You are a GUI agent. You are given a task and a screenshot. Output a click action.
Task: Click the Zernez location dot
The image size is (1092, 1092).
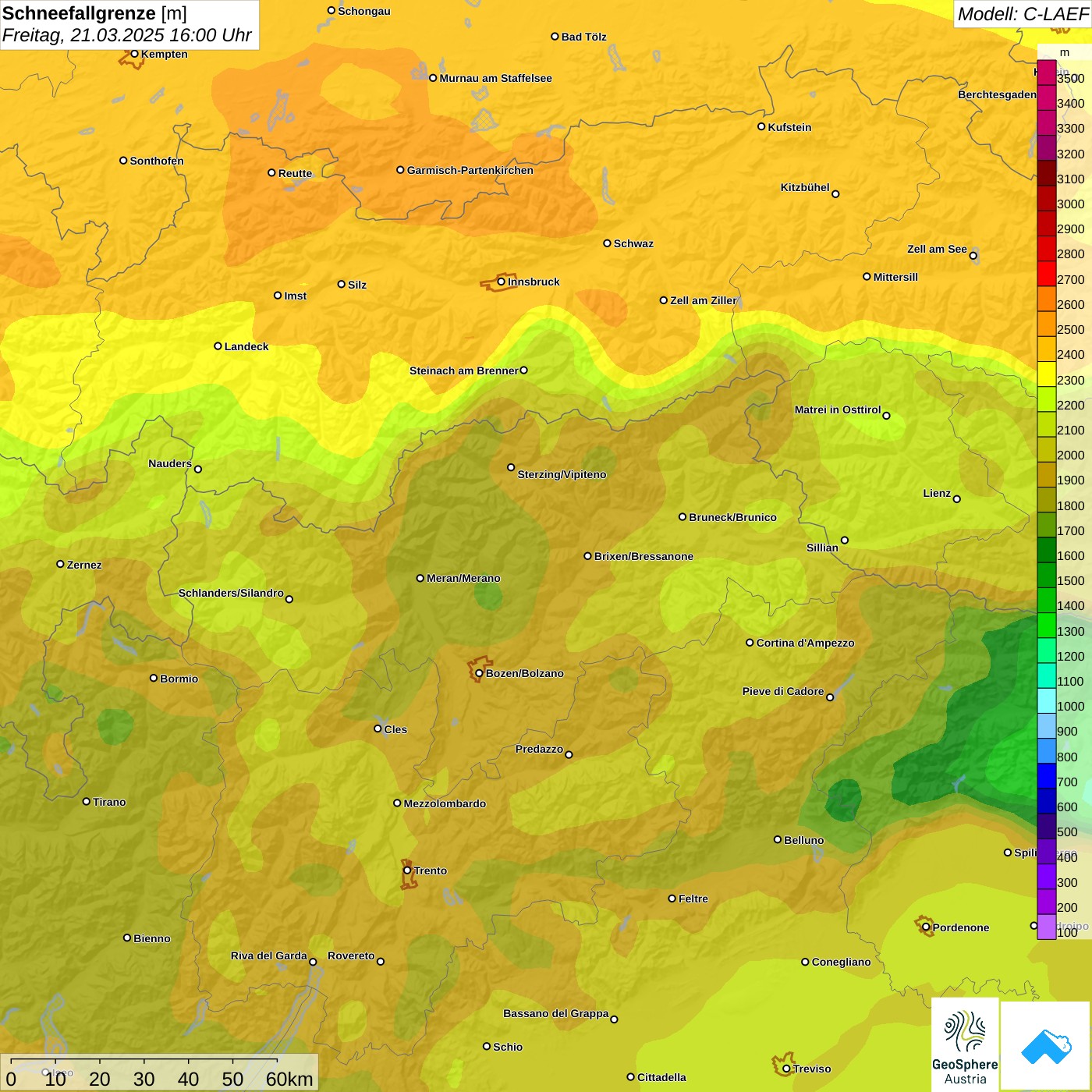[x=60, y=564]
